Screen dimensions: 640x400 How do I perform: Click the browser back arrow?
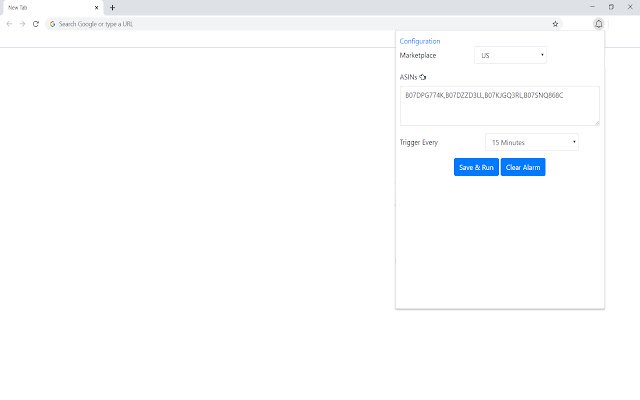(x=9, y=24)
